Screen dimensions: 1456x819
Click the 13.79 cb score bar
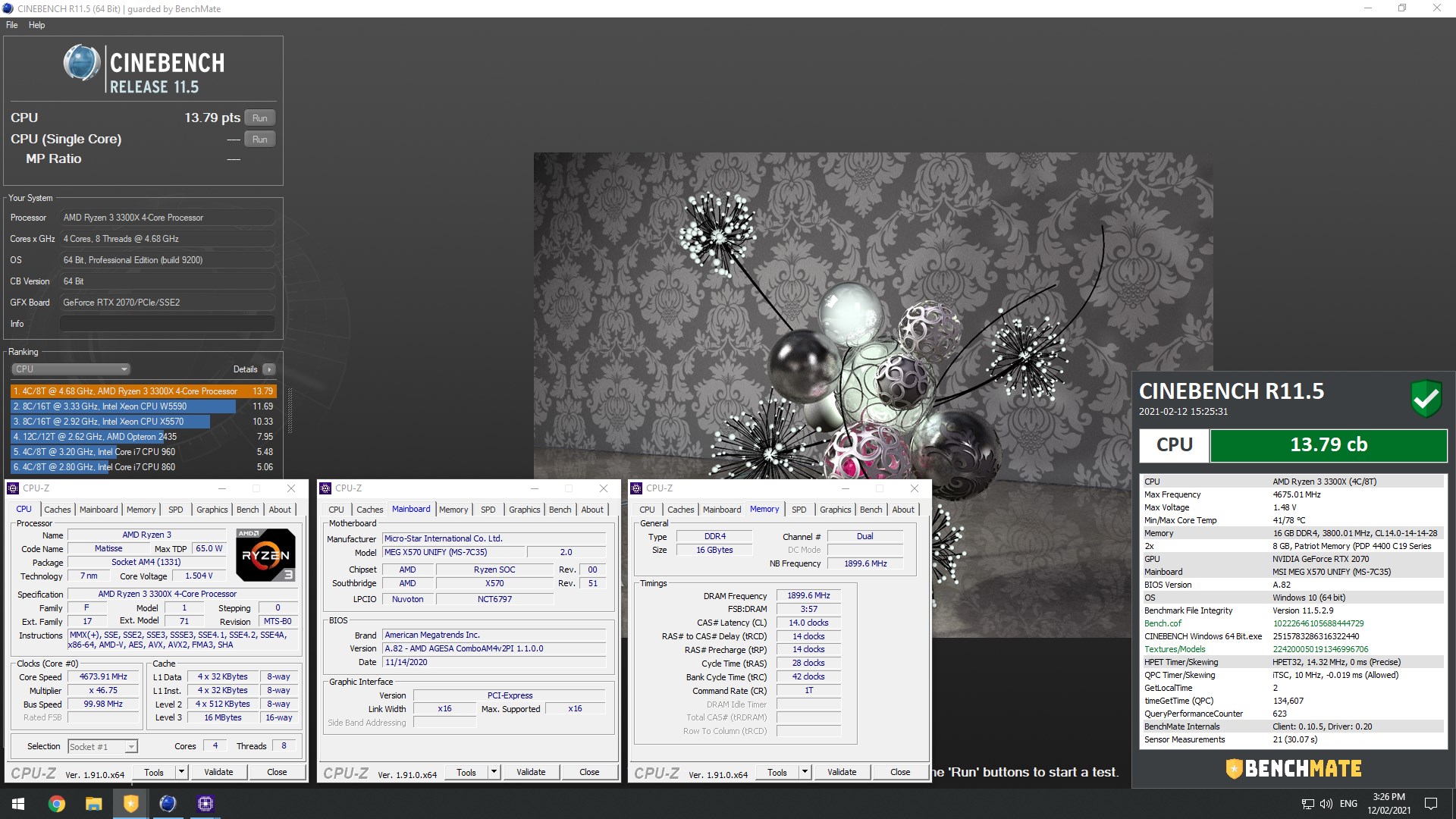1329,445
